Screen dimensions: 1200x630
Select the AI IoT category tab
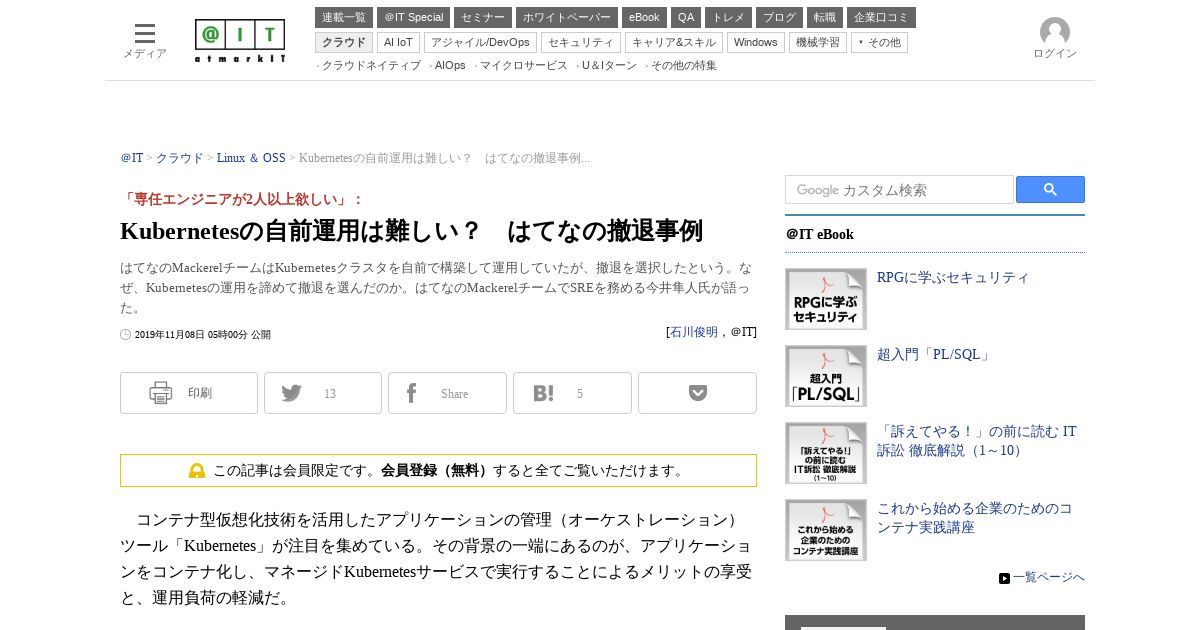pyautogui.click(x=398, y=43)
